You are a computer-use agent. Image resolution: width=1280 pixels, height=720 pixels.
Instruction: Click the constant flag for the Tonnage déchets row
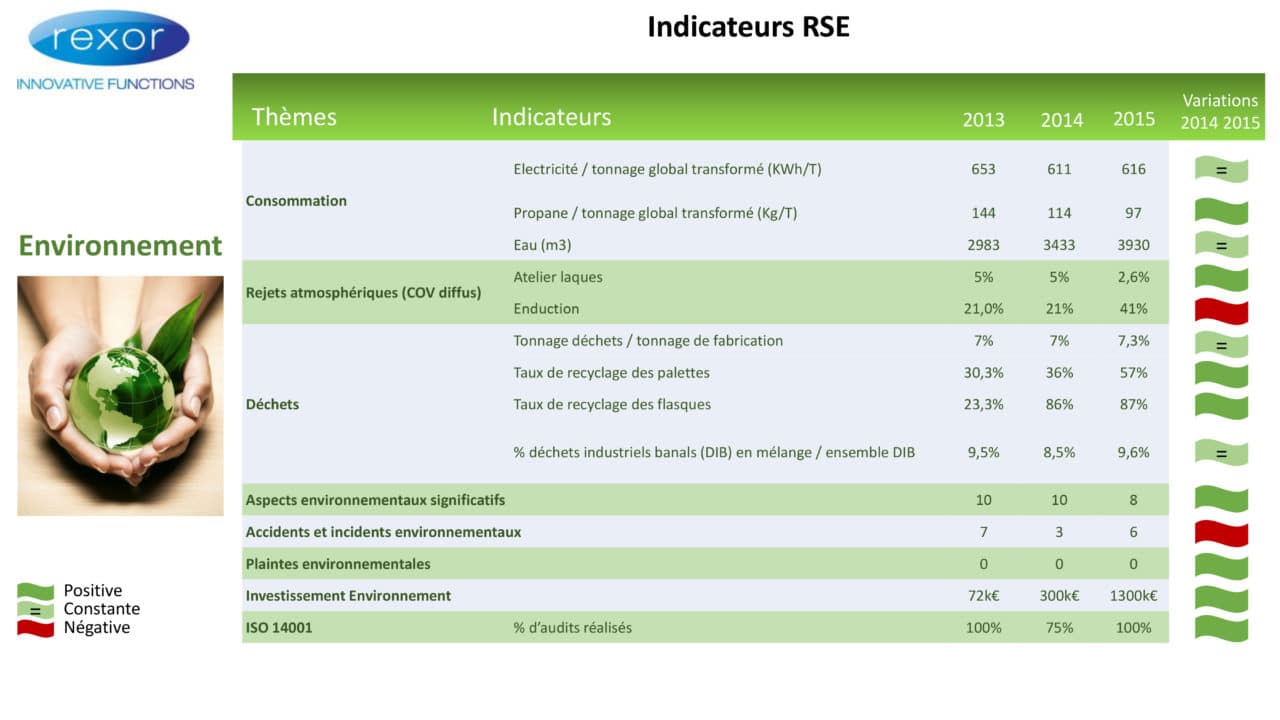pos(1221,344)
